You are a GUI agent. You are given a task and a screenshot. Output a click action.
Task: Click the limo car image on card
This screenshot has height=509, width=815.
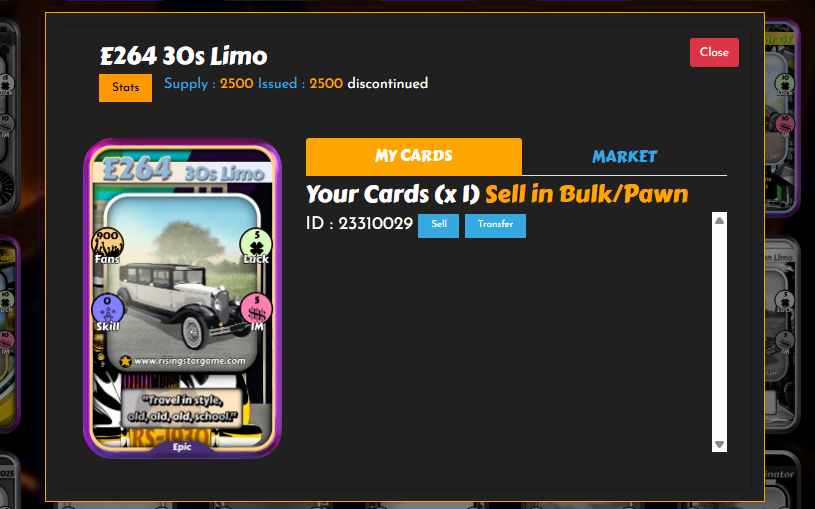coord(178,303)
